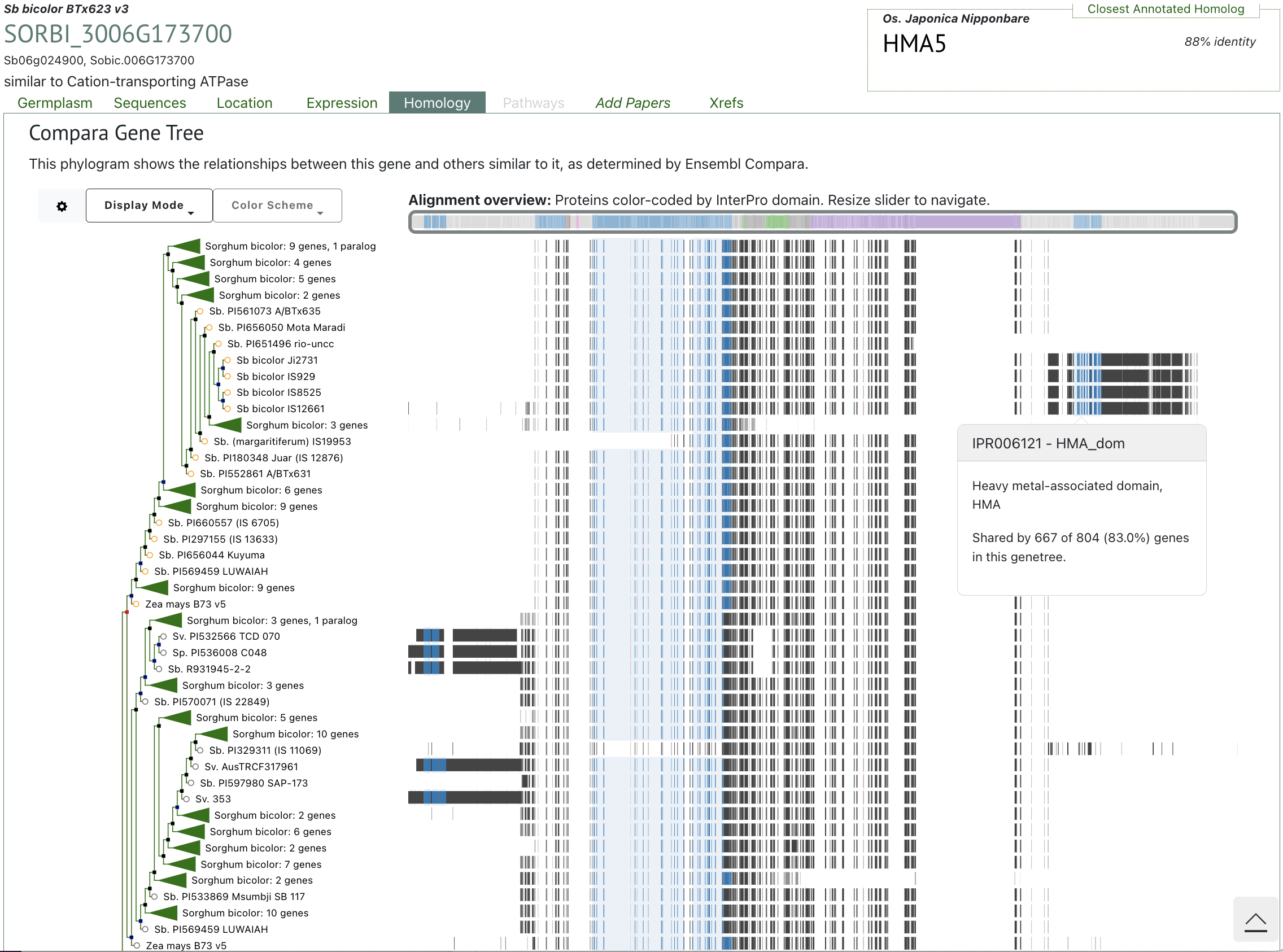Go to the Sequences tab
Viewport: 1283px width, 952px height.
(150, 103)
